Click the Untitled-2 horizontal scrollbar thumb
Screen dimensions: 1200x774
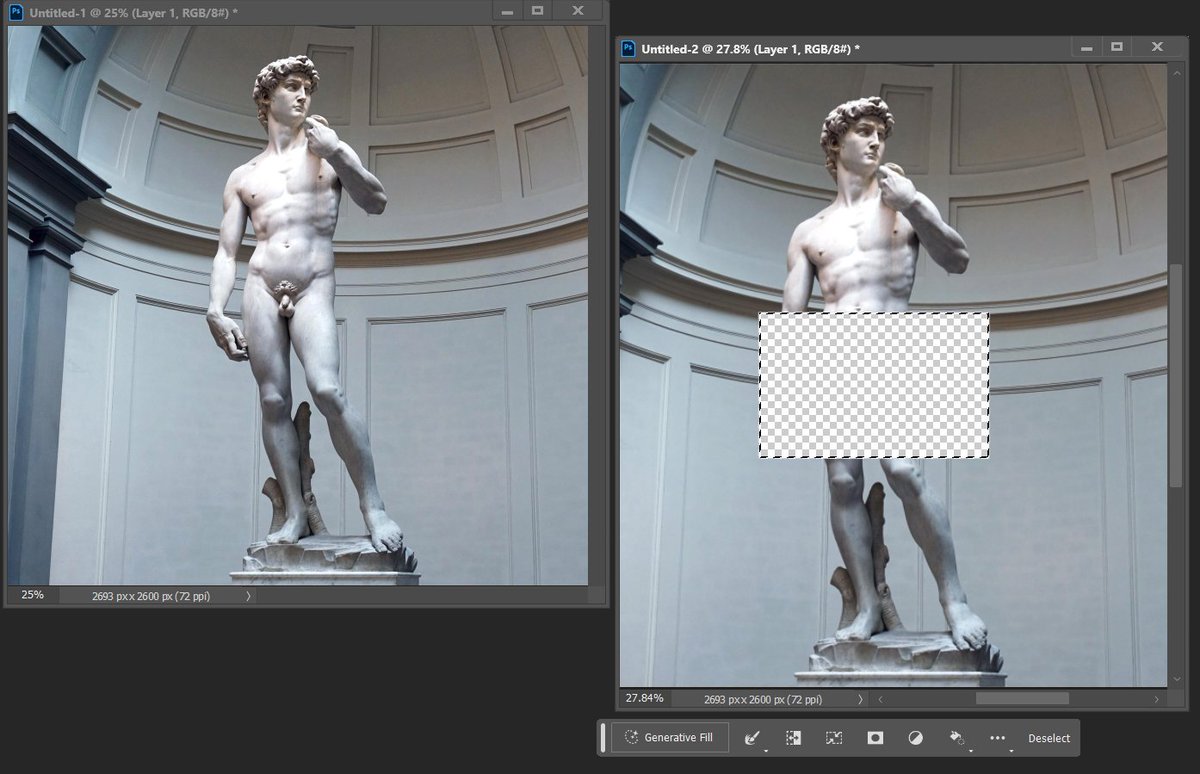[x=1022, y=698]
